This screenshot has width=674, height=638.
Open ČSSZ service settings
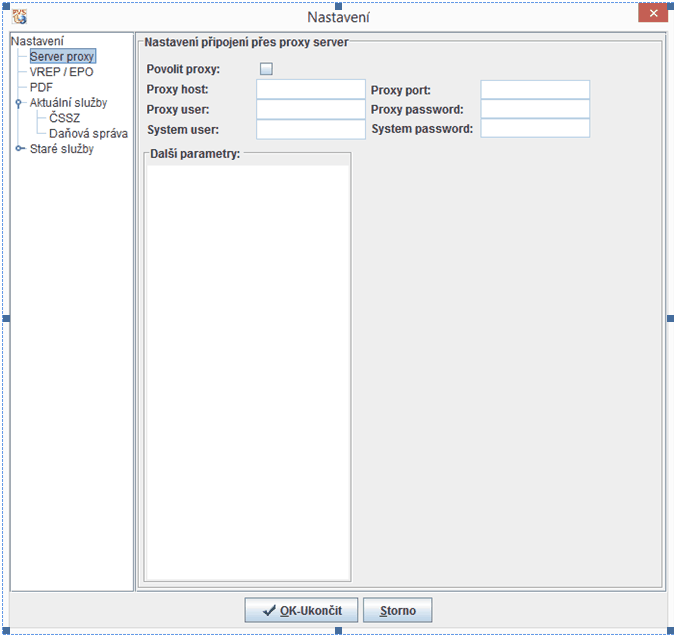(x=64, y=118)
